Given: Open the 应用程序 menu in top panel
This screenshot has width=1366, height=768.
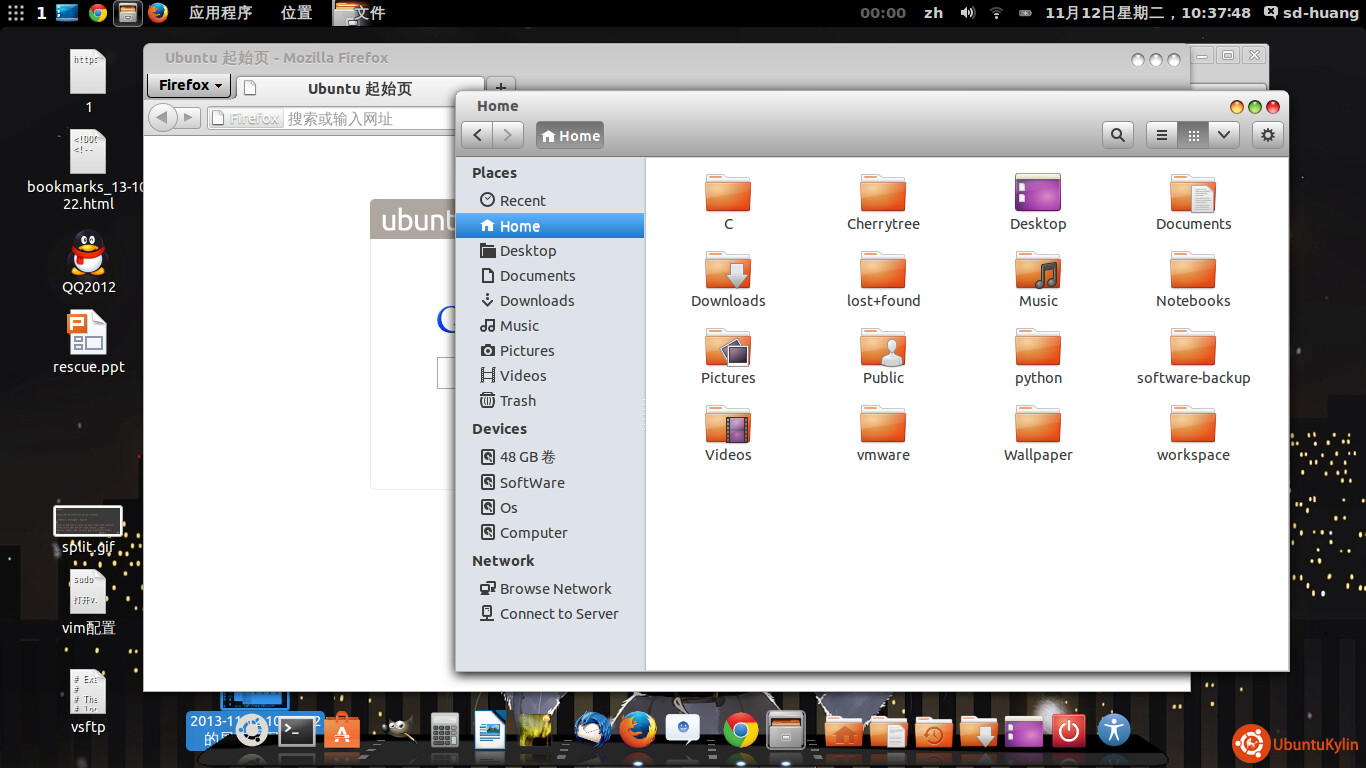Looking at the screenshot, I should pyautogui.click(x=220, y=13).
